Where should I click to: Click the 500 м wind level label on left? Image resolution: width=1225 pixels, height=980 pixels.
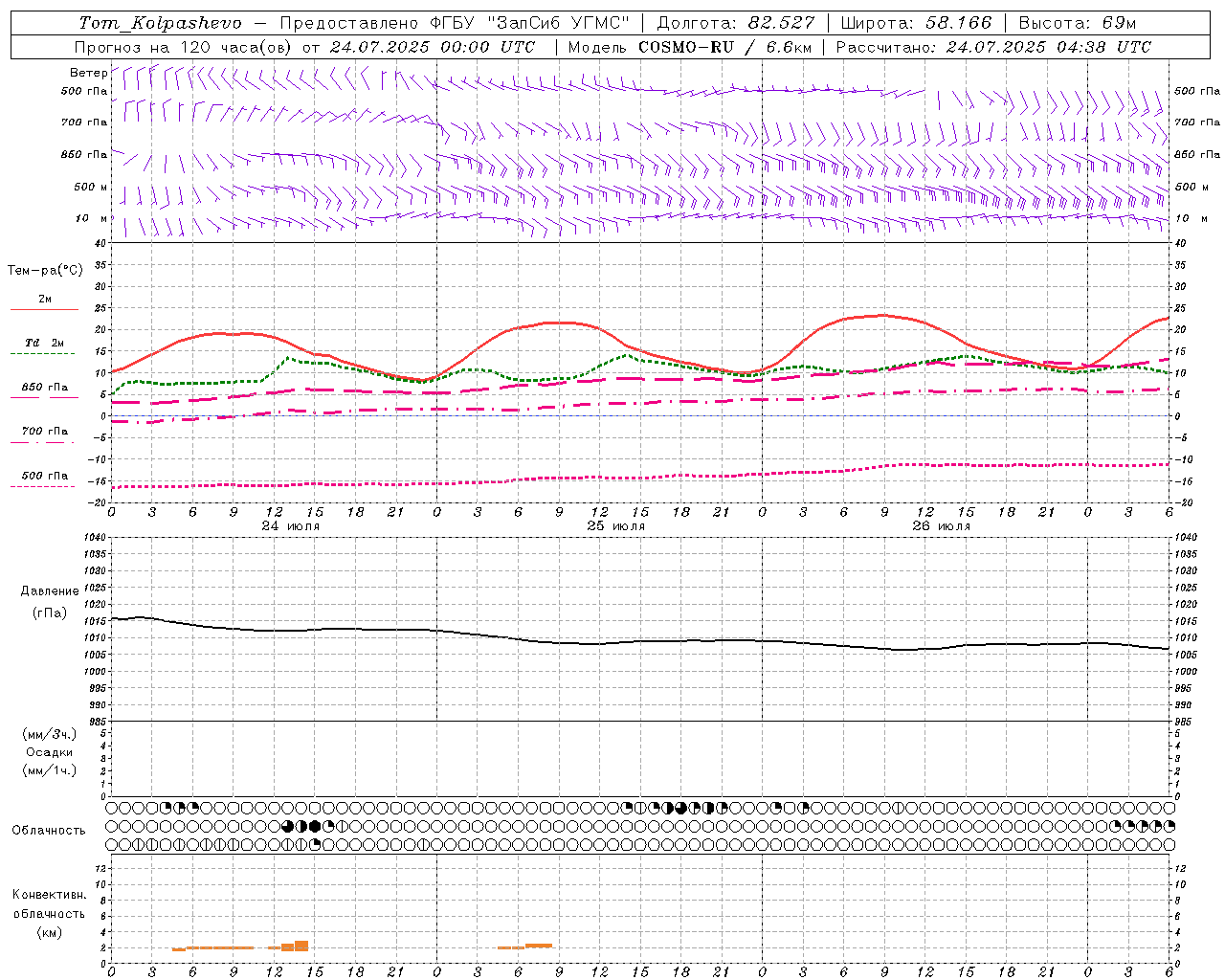tap(91, 187)
